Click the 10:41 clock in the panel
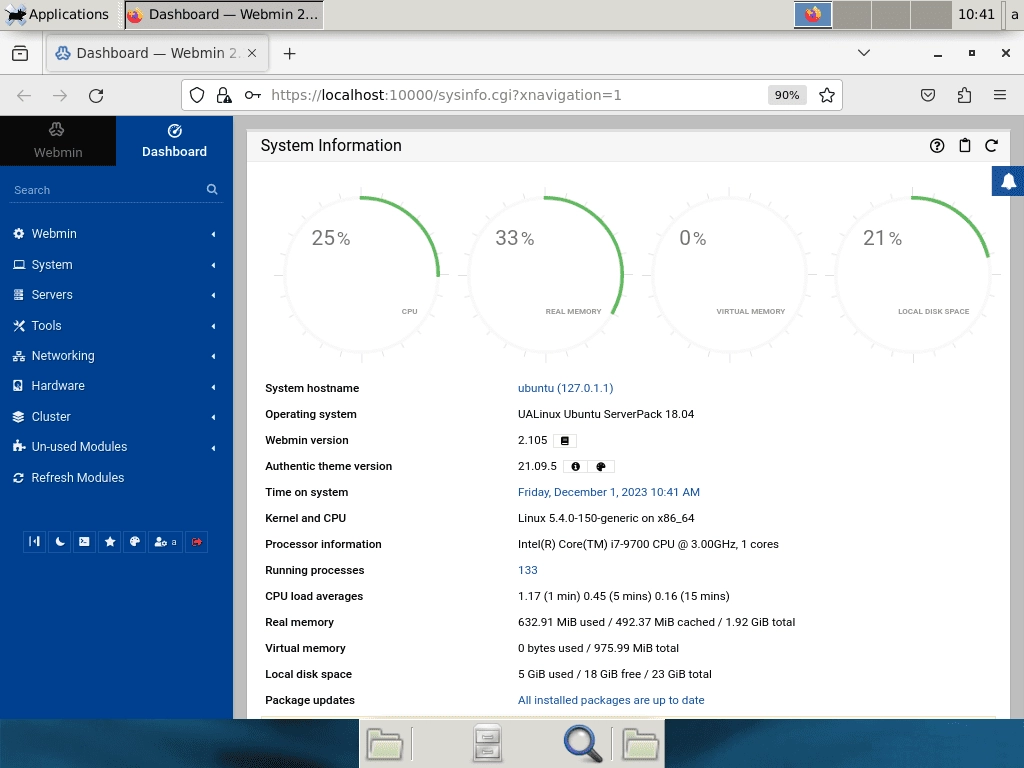The width and height of the screenshot is (1024, 768). pos(976,14)
